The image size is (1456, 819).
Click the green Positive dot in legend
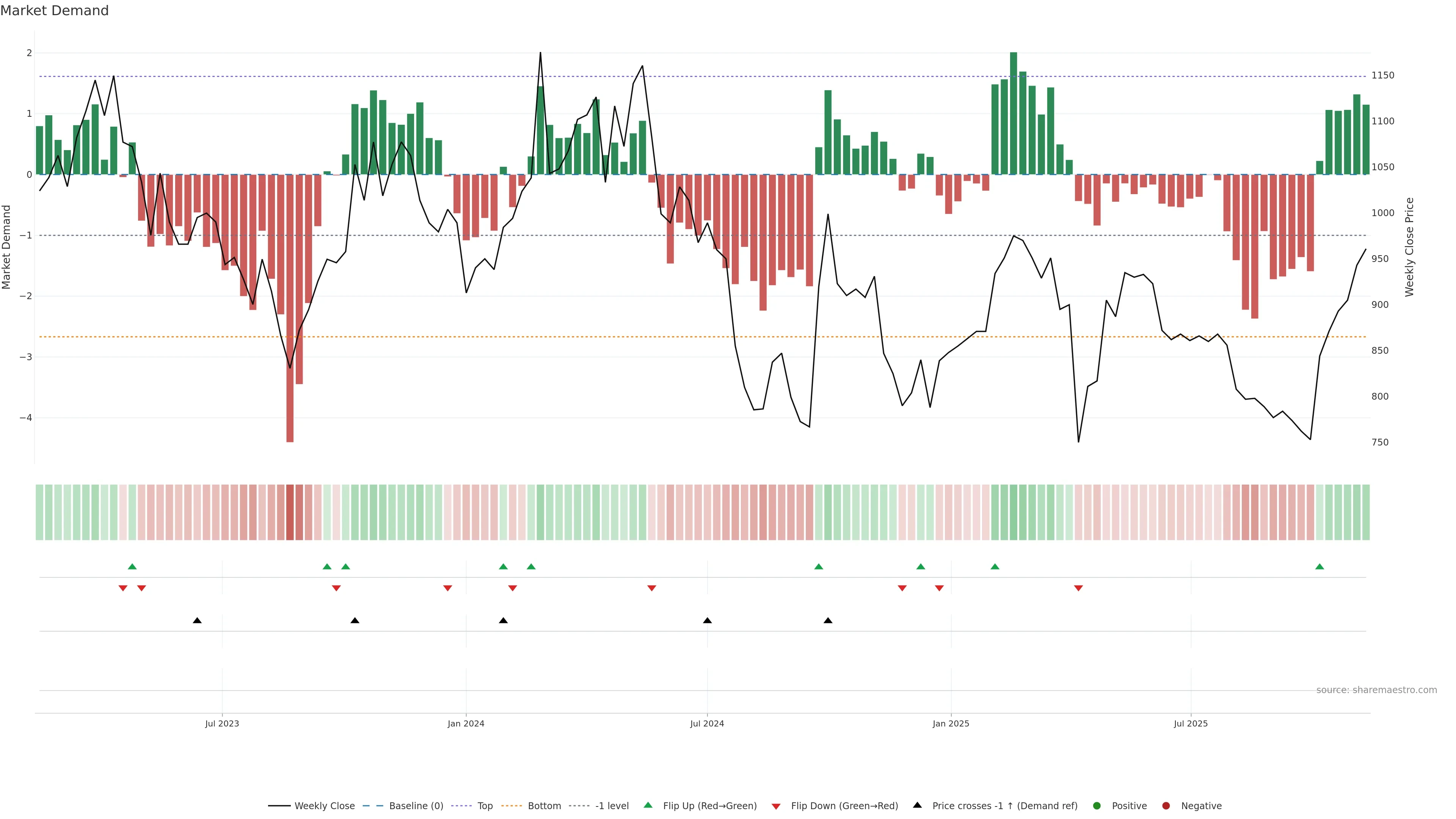coord(1097,806)
